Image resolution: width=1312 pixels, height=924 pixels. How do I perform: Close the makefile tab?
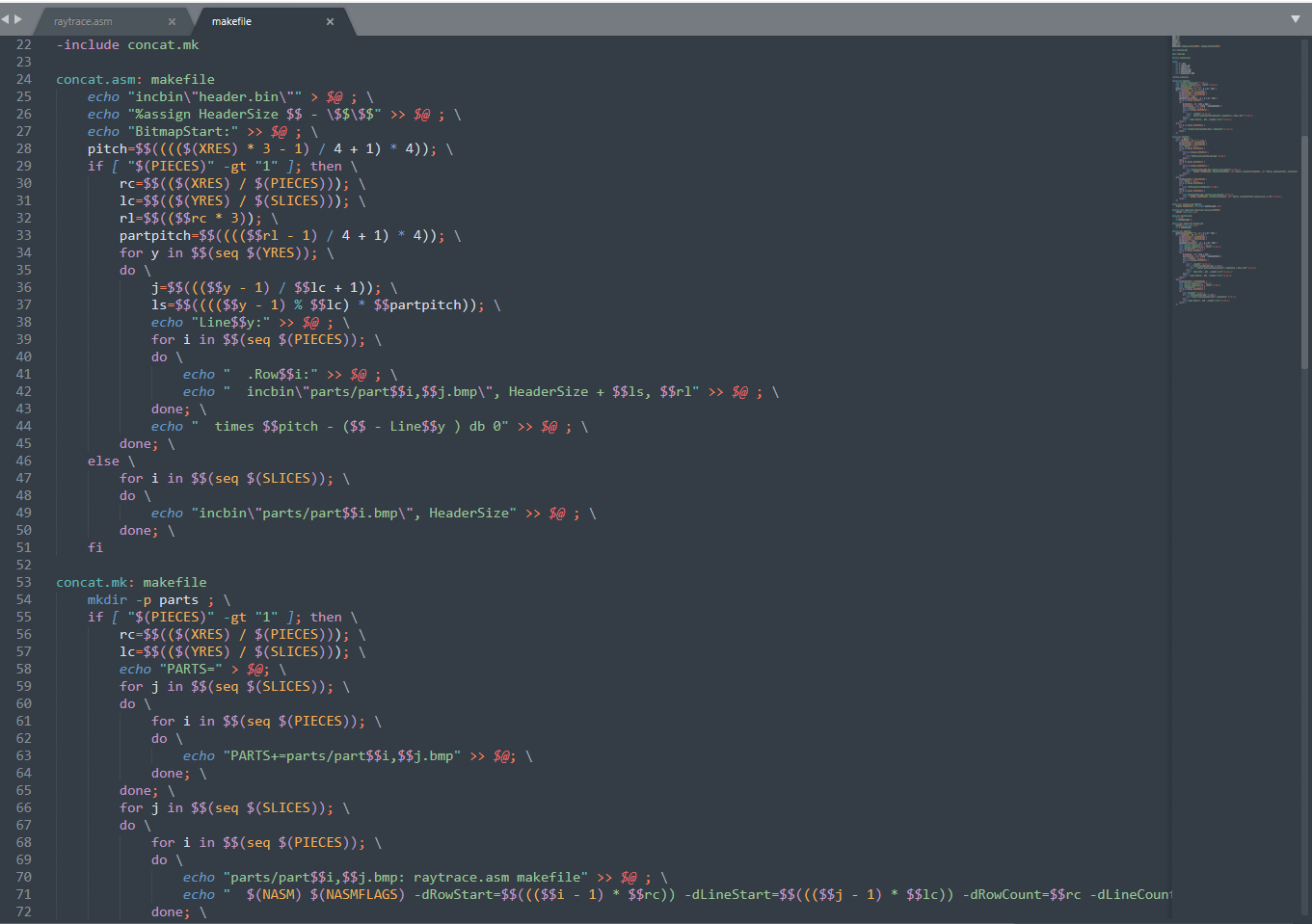coord(330,21)
